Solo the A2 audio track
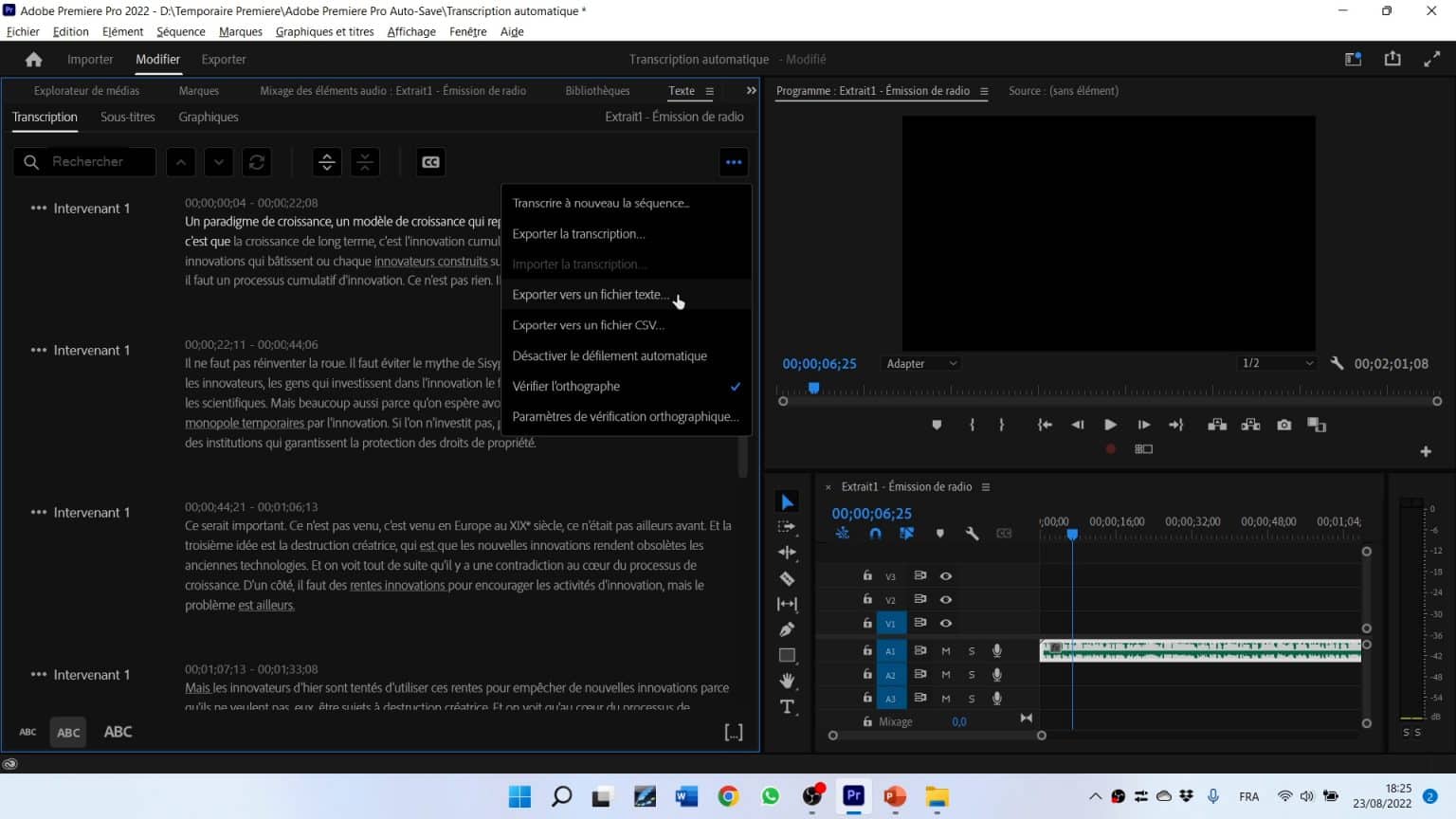Image resolution: width=1456 pixels, height=819 pixels. (971, 674)
